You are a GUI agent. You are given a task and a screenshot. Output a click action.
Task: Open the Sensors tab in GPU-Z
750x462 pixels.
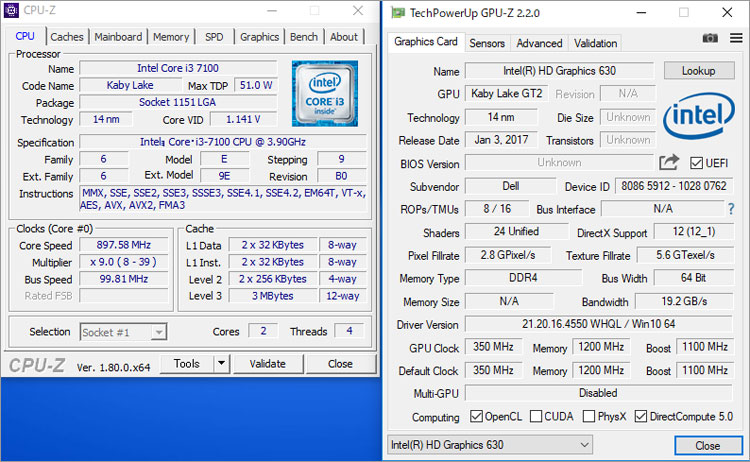(487, 43)
